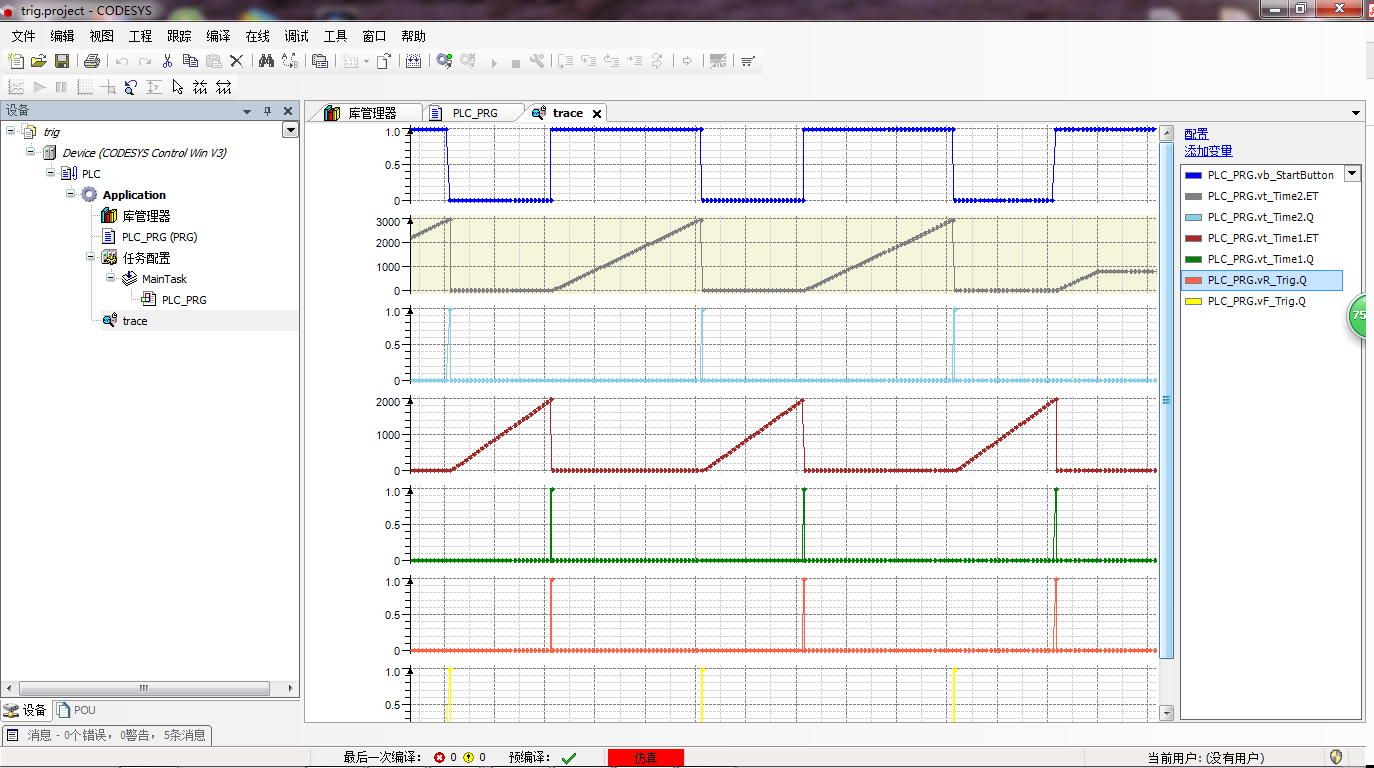Open the 调试 menu

[x=296, y=36]
